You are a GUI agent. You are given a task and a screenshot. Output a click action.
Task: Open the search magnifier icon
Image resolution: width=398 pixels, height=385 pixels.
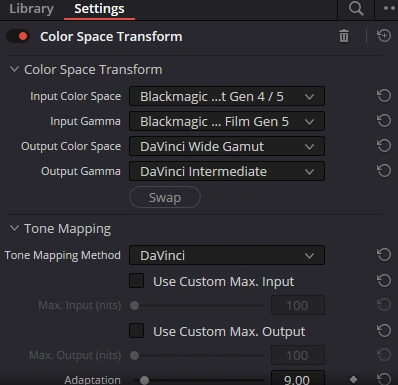356,9
